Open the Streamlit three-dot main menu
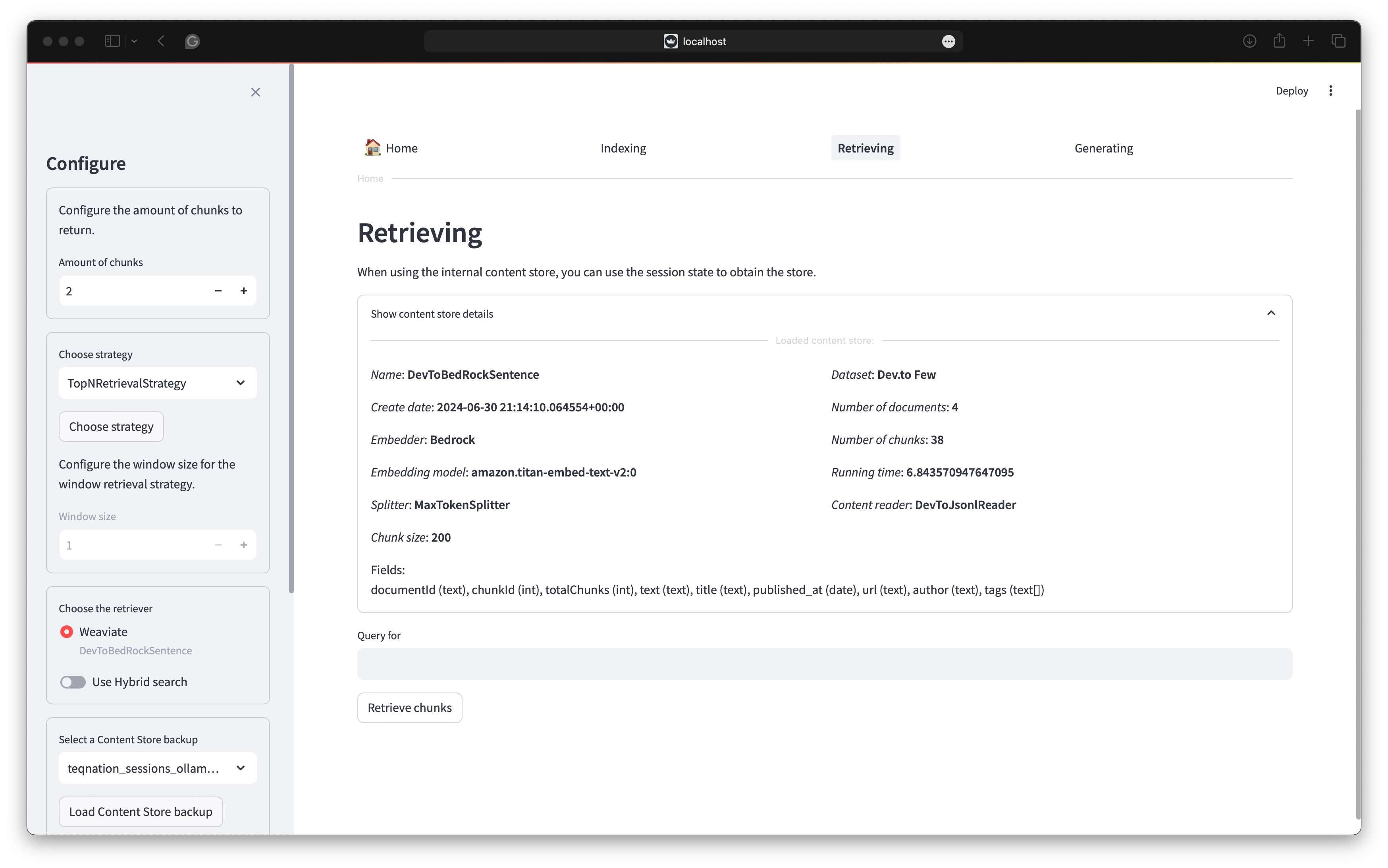 coord(1330,91)
